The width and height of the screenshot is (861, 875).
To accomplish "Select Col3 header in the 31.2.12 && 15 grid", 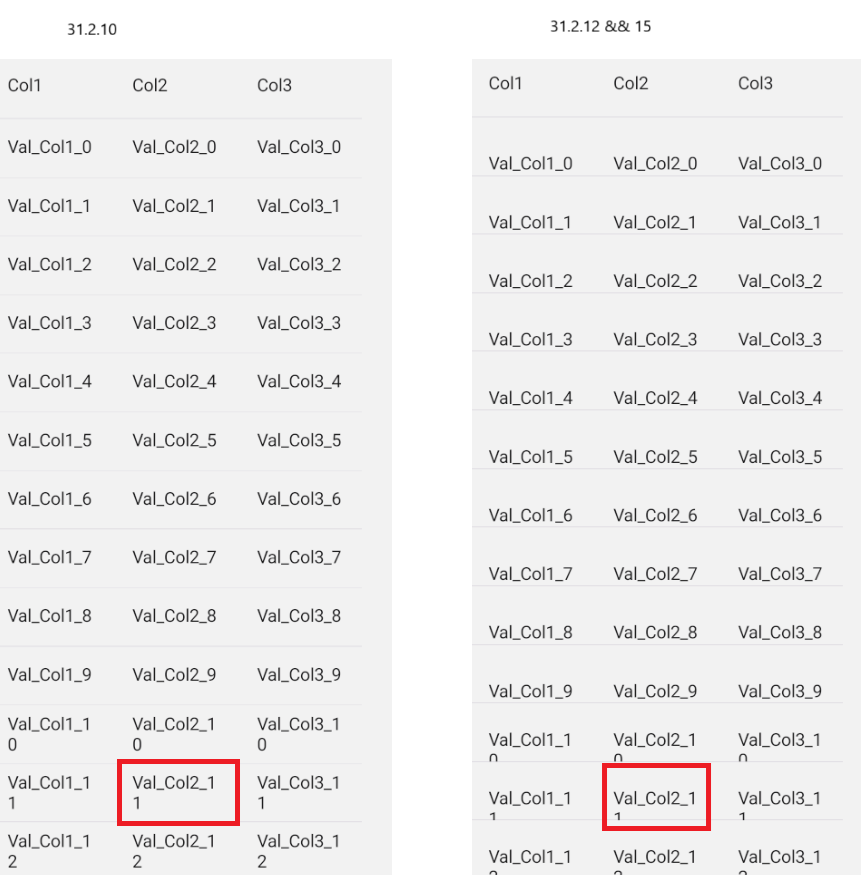I will (x=755, y=84).
